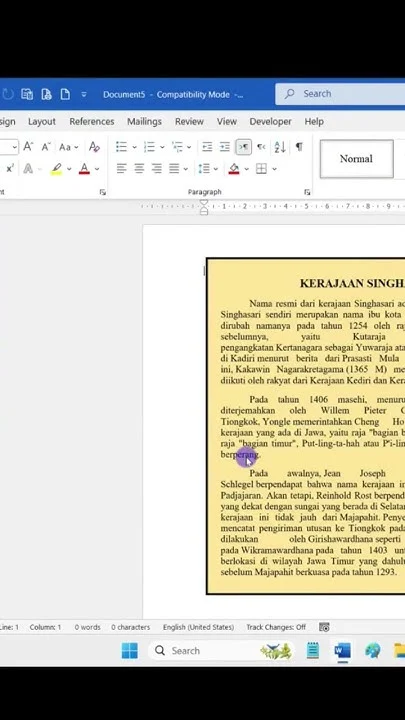Toggle Right-to-Left text direction
Image resolution: width=405 pixels, height=720 pixels.
pyautogui.click(x=261, y=147)
